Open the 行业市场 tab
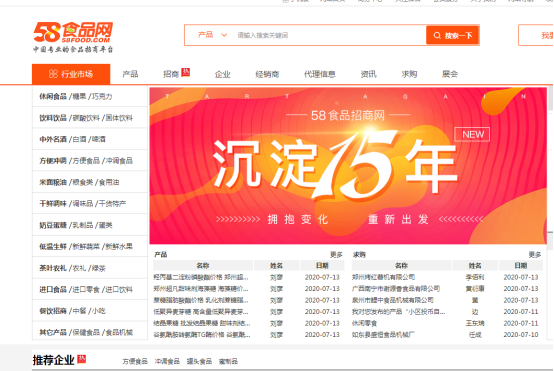 click(x=71, y=74)
